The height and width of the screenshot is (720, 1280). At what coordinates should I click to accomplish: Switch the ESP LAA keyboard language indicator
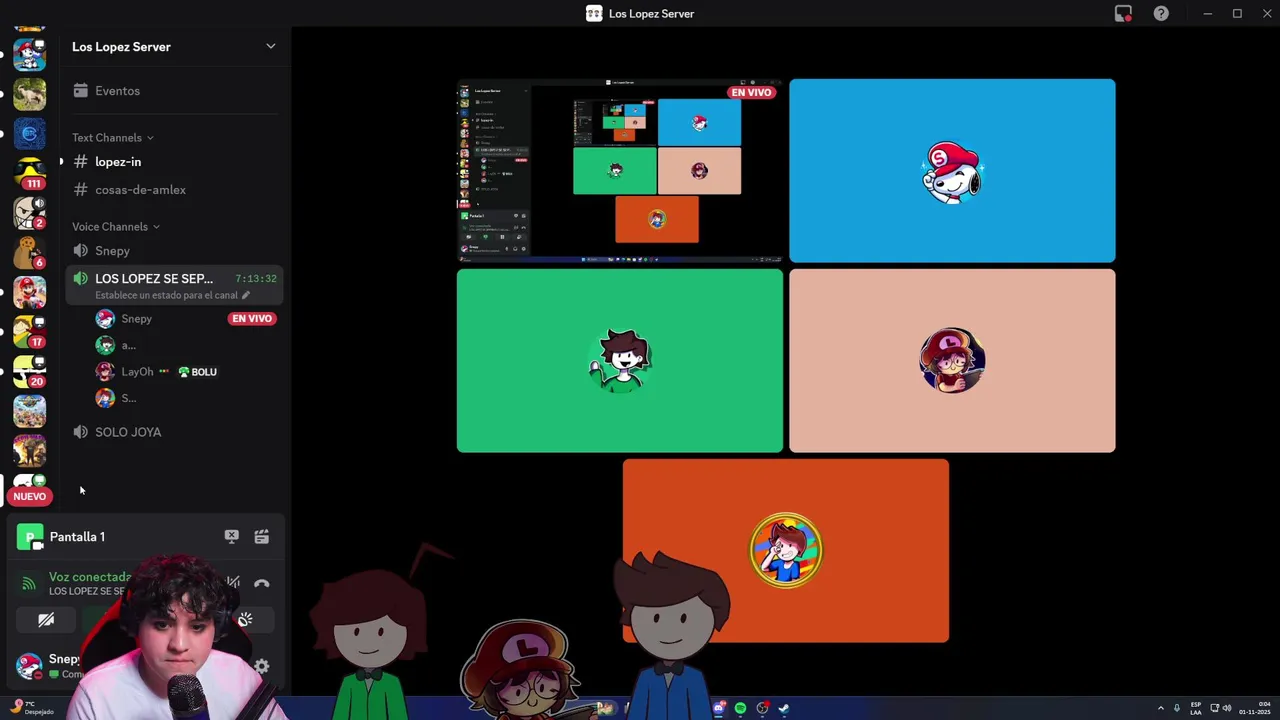1196,708
